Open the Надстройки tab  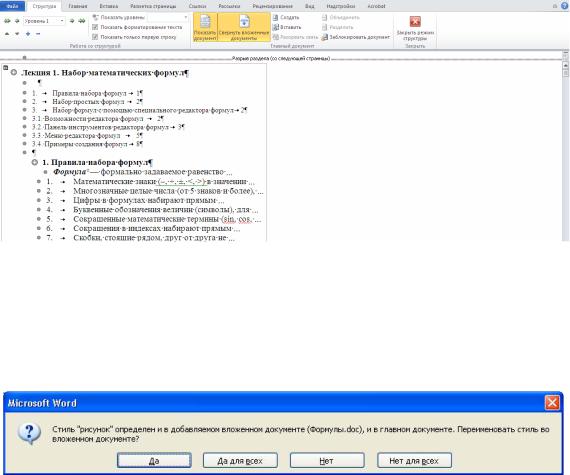tap(341, 6)
